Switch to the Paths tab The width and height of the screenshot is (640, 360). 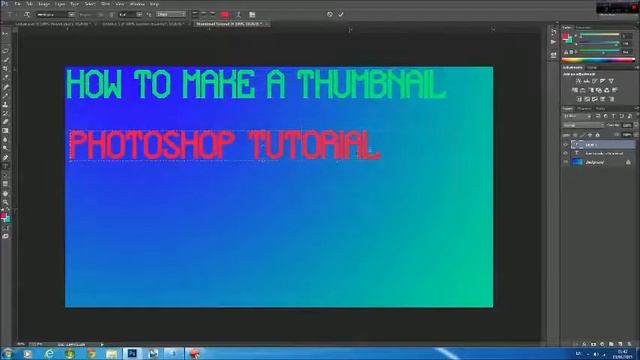tap(600, 109)
